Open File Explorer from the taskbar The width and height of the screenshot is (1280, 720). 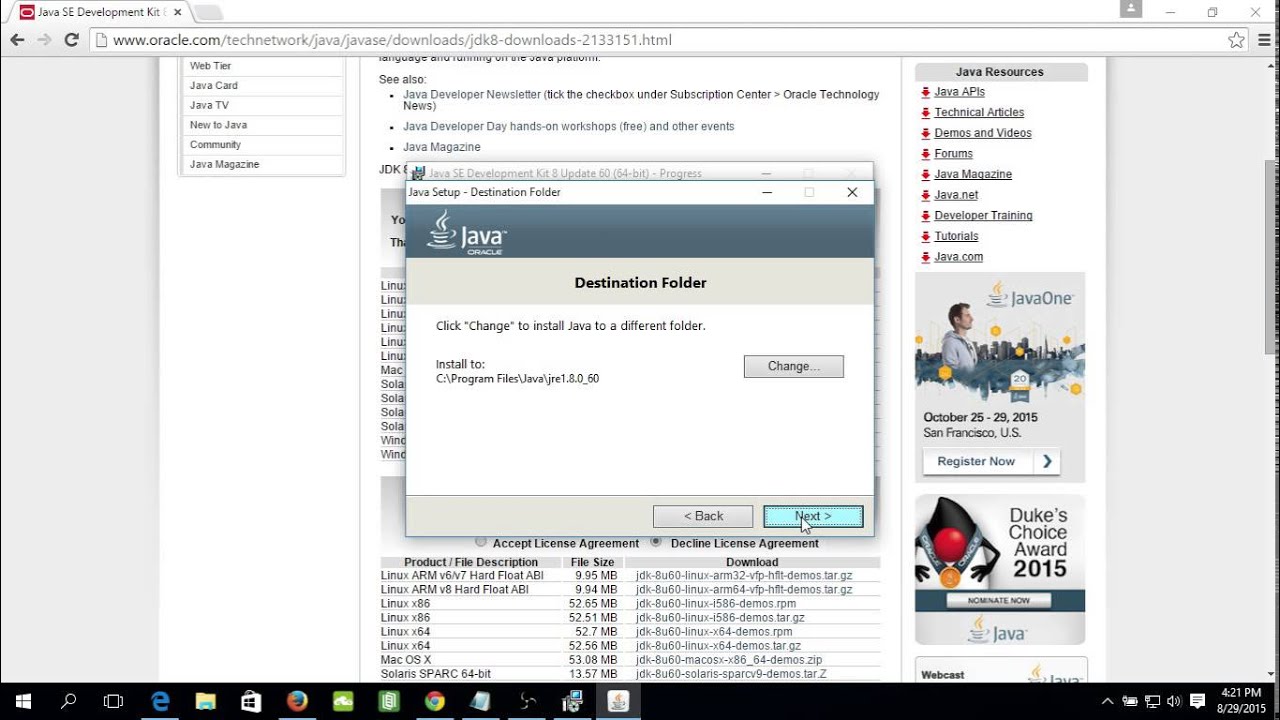point(205,701)
